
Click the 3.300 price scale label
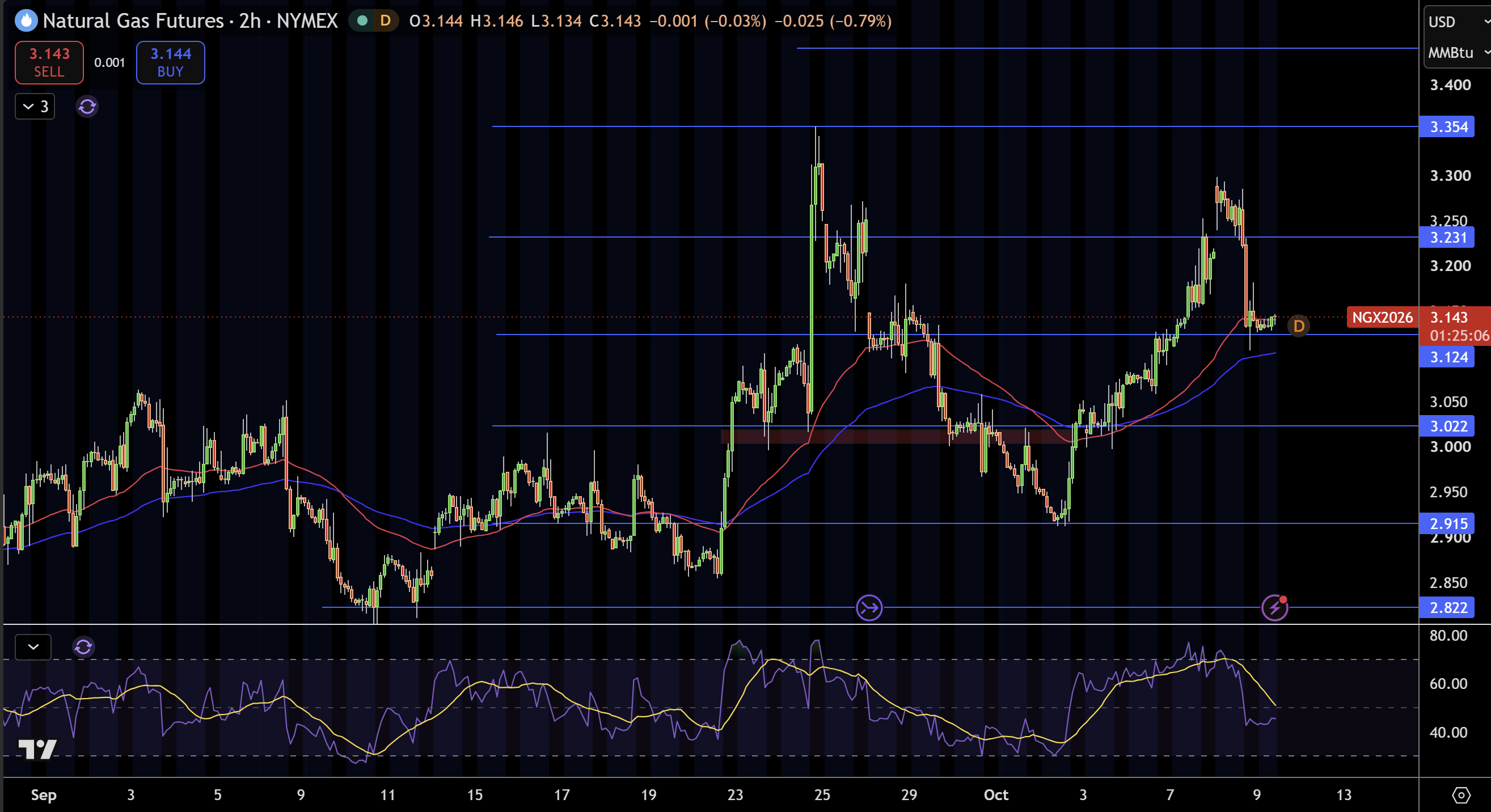tap(1450, 176)
